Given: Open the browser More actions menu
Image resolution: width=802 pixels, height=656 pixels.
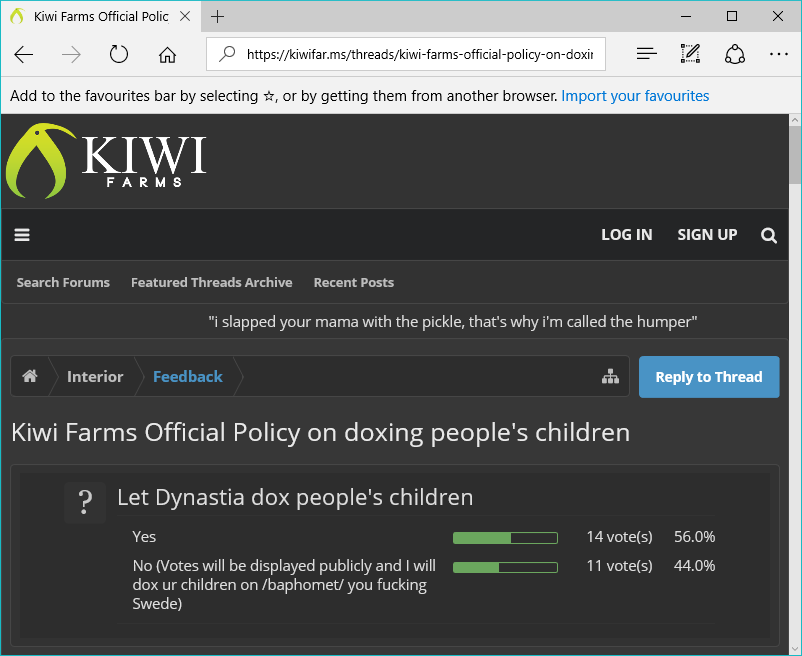Looking at the screenshot, I should tap(778, 54).
